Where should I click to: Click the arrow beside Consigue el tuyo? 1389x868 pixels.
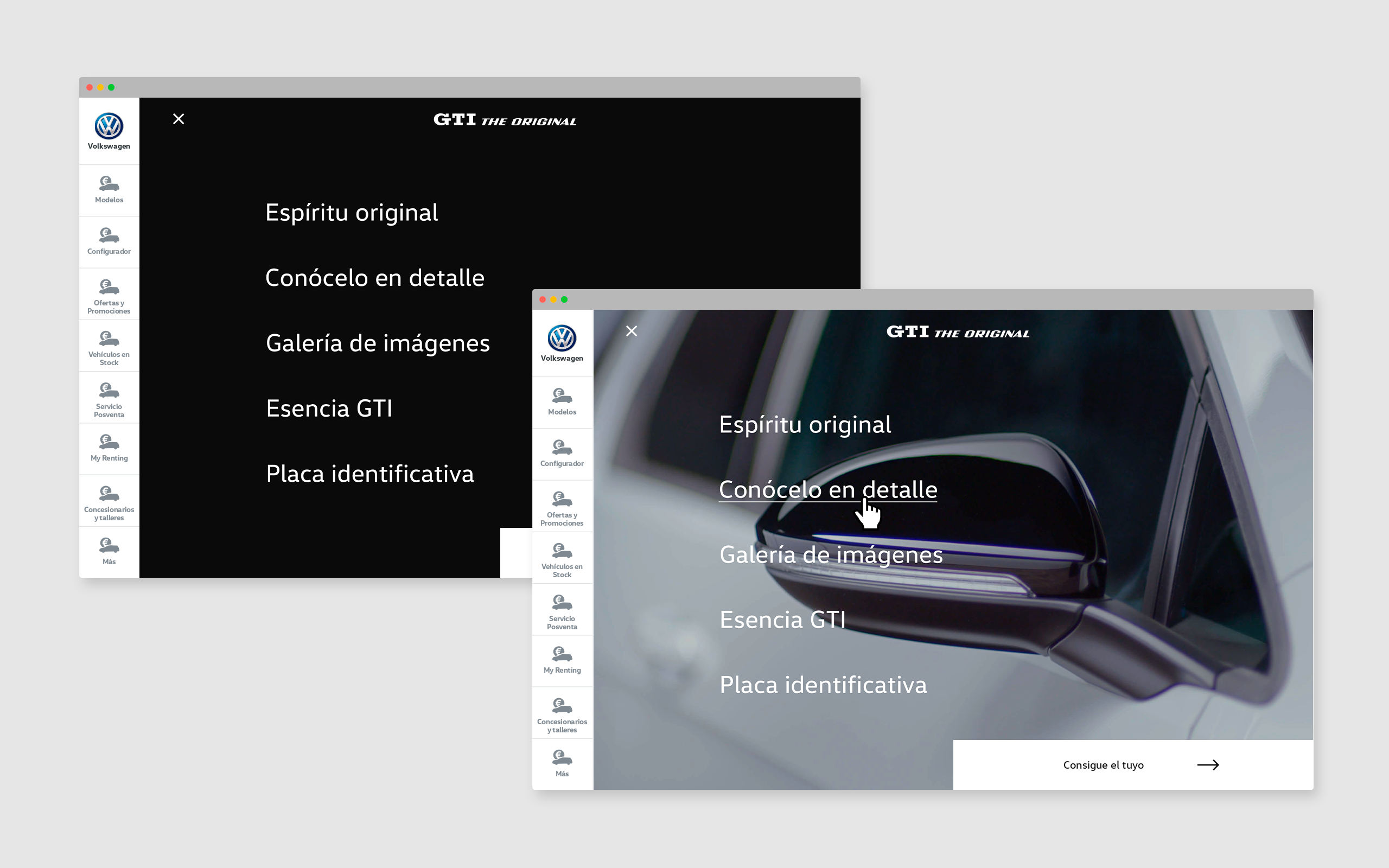(1208, 765)
